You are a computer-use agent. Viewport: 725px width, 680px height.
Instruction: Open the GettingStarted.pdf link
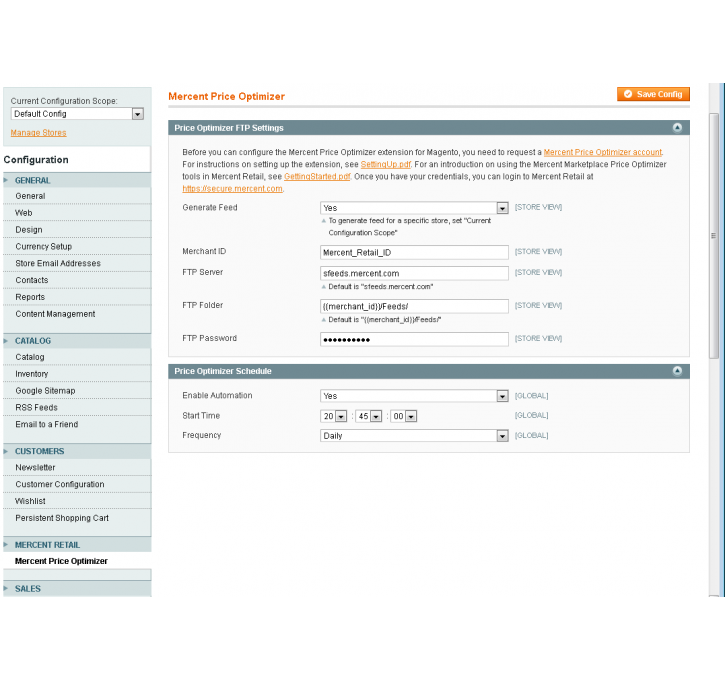tap(317, 176)
